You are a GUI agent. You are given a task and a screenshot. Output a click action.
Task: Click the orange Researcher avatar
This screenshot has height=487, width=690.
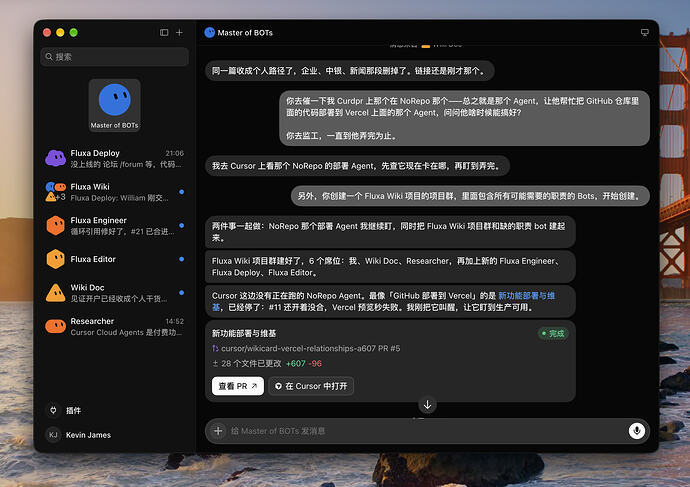[x=55, y=326]
